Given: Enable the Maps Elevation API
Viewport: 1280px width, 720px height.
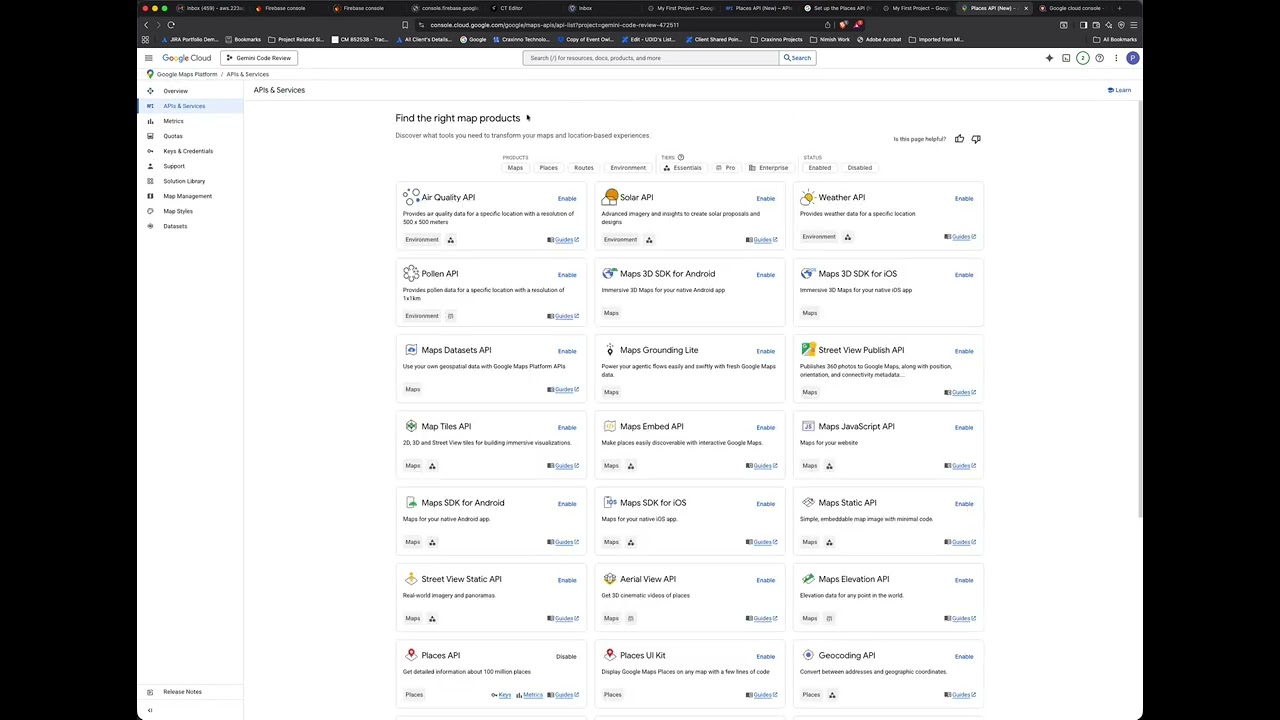Looking at the screenshot, I should [964, 580].
